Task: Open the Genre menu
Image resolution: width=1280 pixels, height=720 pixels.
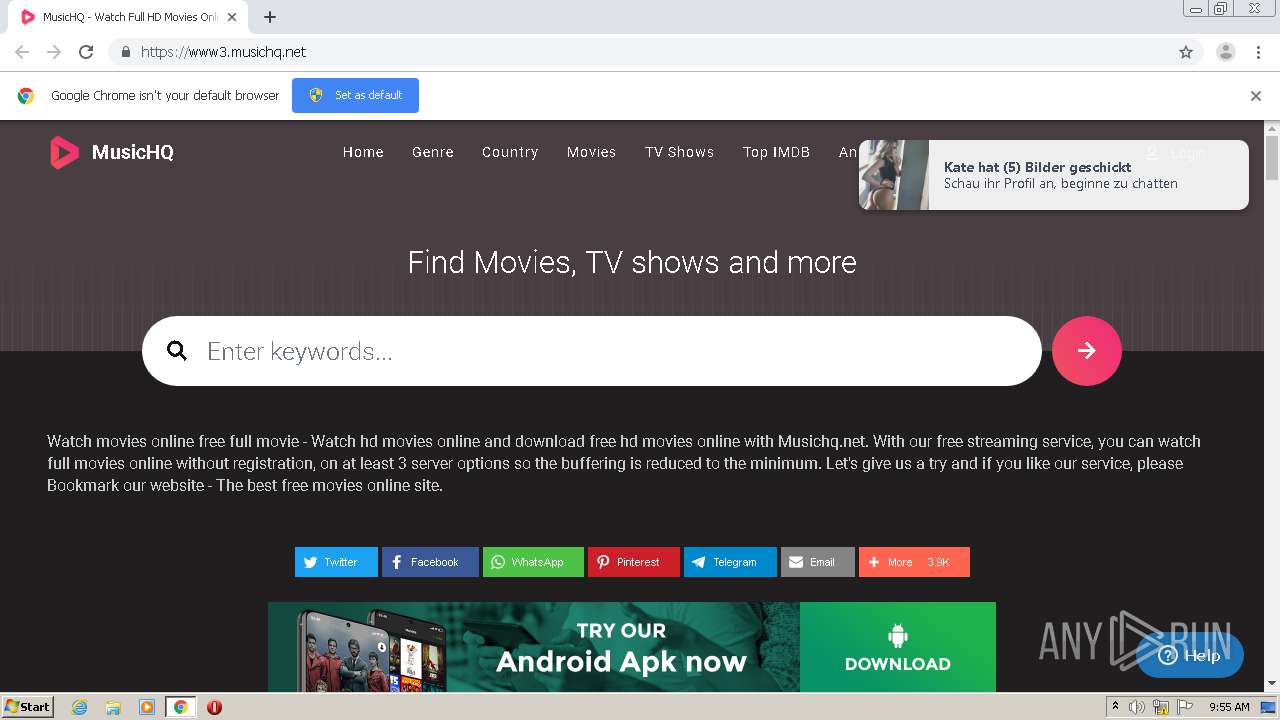Action: tap(433, 152)
